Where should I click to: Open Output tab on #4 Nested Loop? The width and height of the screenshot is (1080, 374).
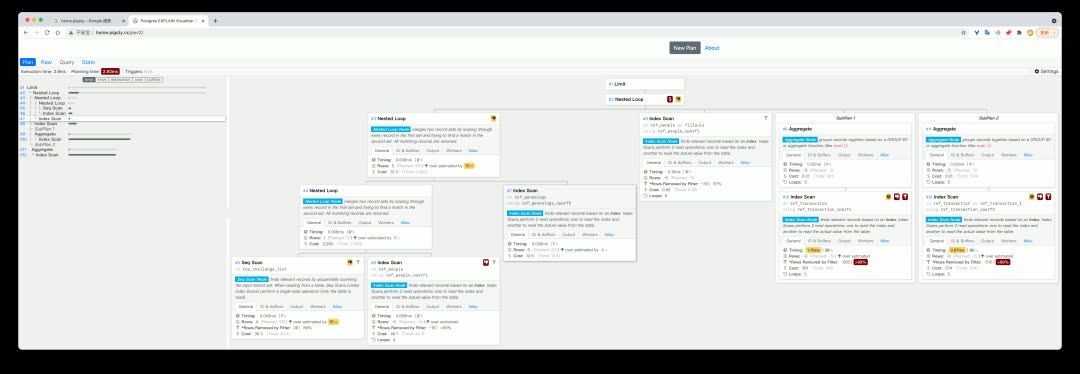(364, 222)
